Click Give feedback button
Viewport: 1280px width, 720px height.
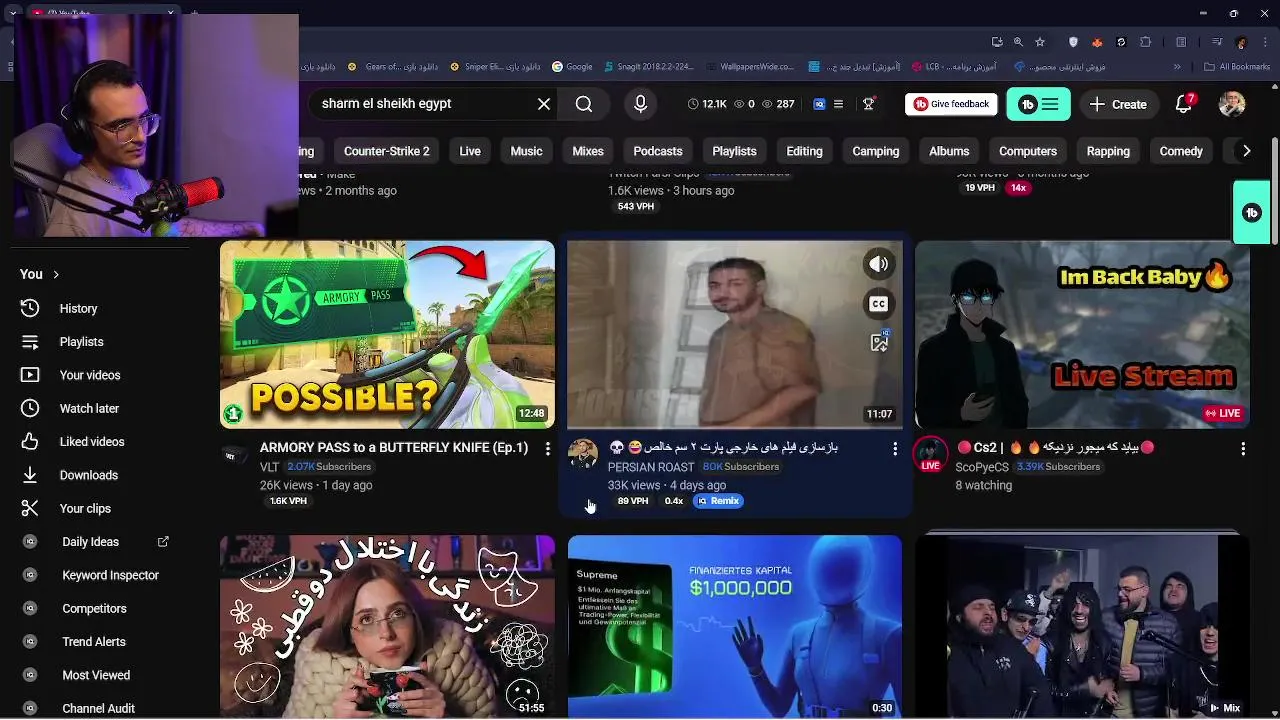coord(951,104)
